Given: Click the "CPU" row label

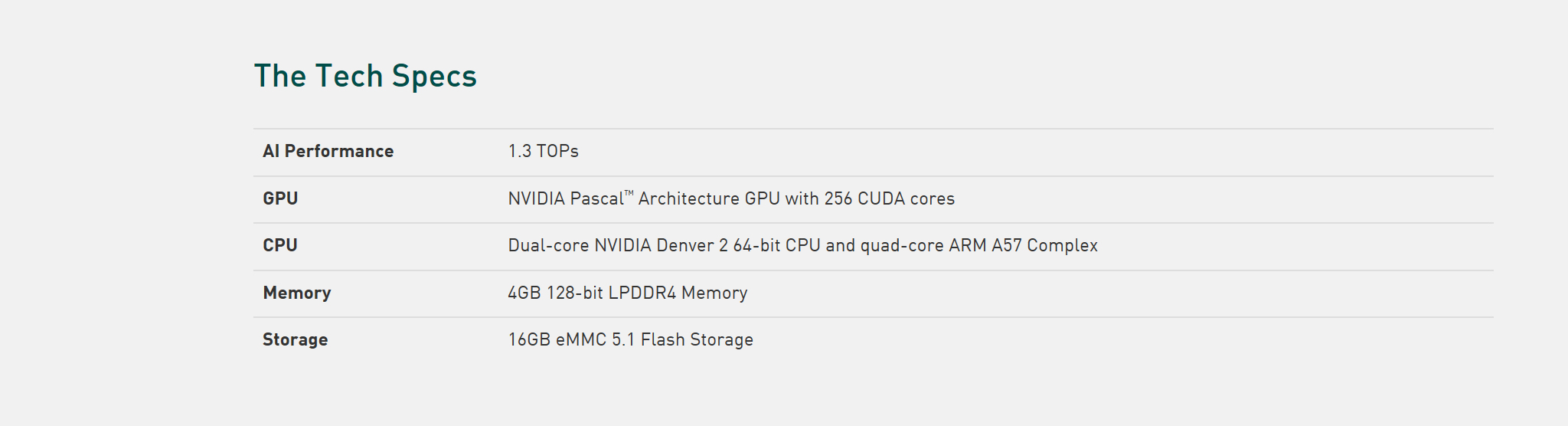Looking at the screenshot, I should click(280, 246).
